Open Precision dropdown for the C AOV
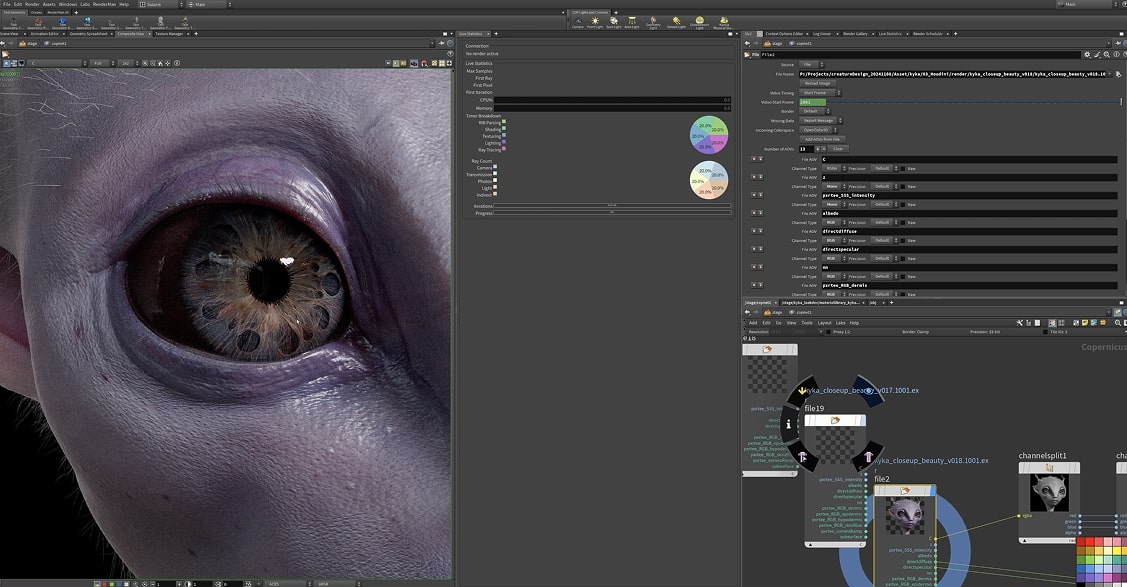The width and height of the screenshot is (1127, 587). 885,168
